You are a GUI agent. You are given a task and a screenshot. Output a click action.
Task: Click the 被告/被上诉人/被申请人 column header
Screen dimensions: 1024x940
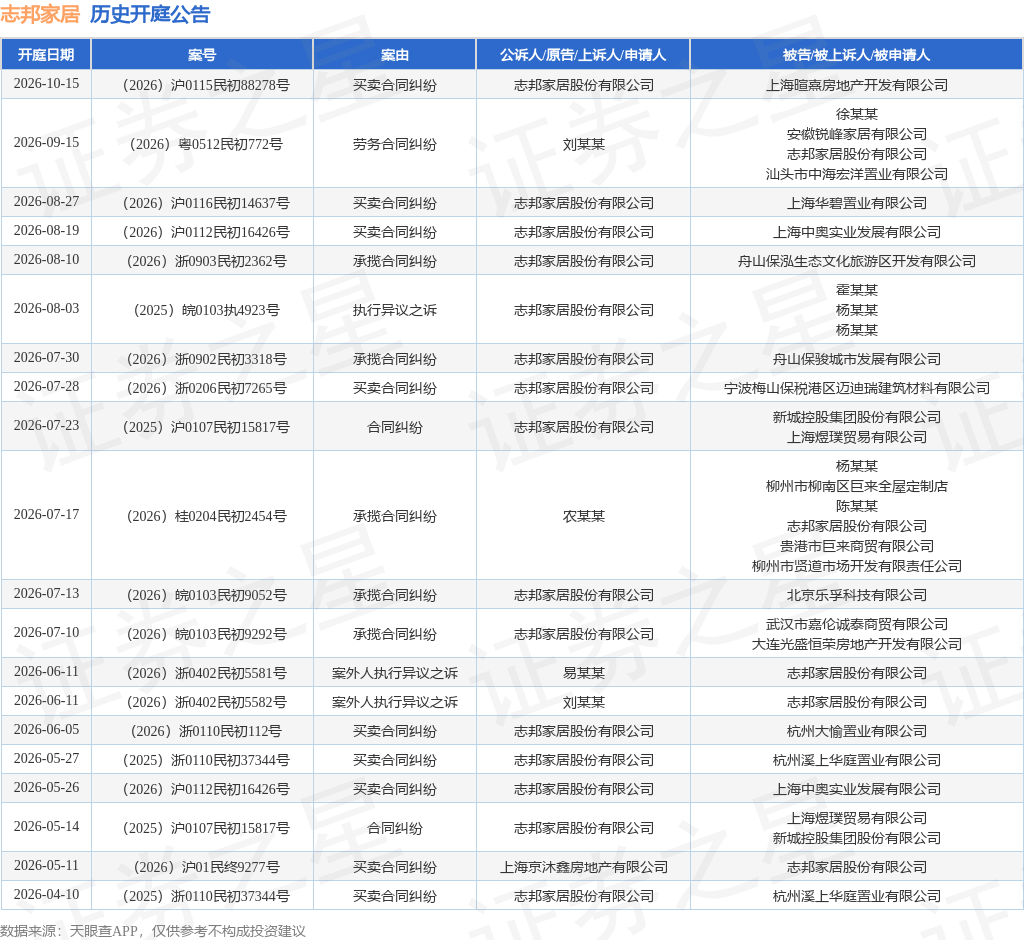tap(856, 55)
